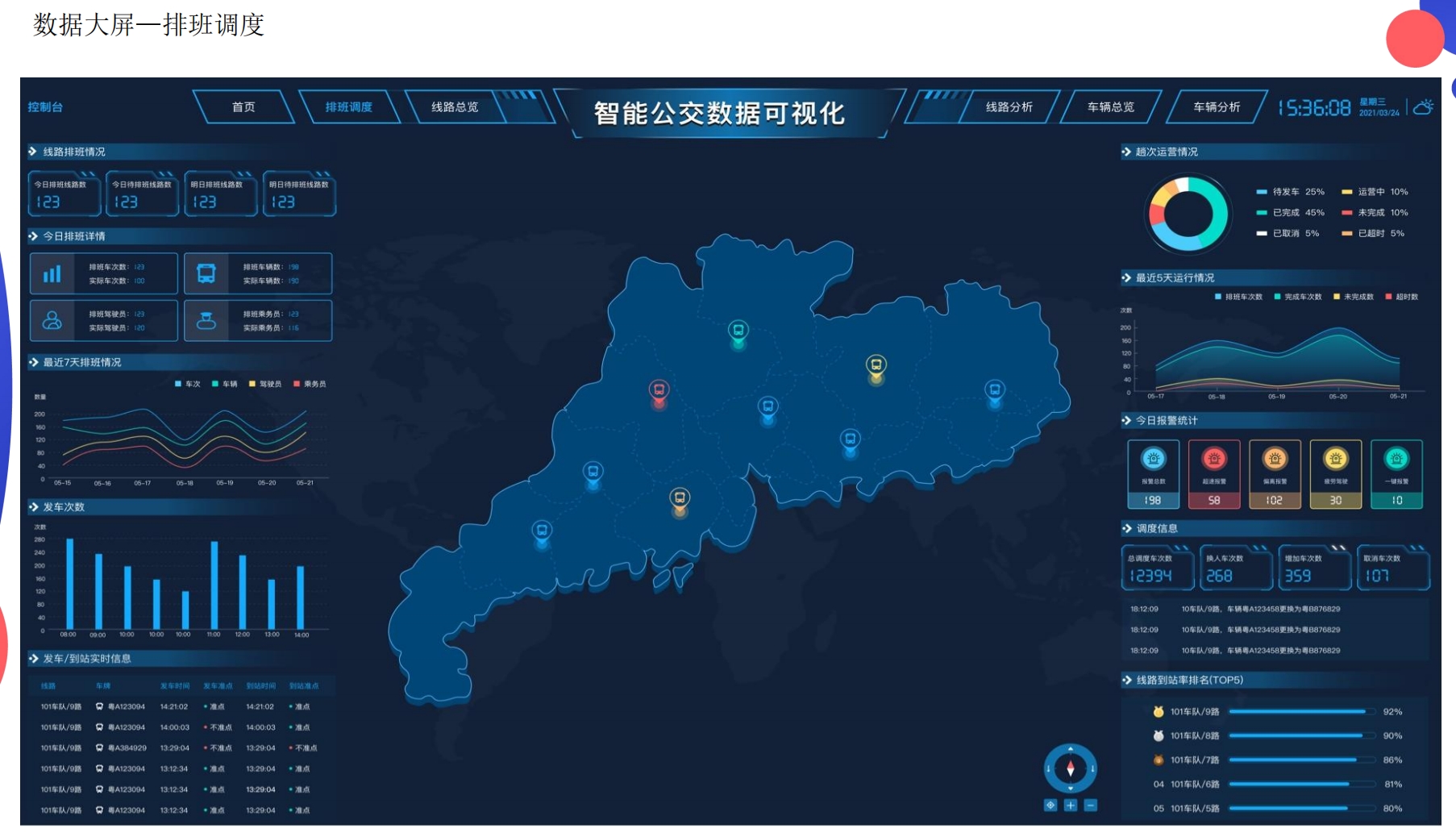
Task: Switch to the 线路分析 tab
Action: click(x=1009, y=107)
